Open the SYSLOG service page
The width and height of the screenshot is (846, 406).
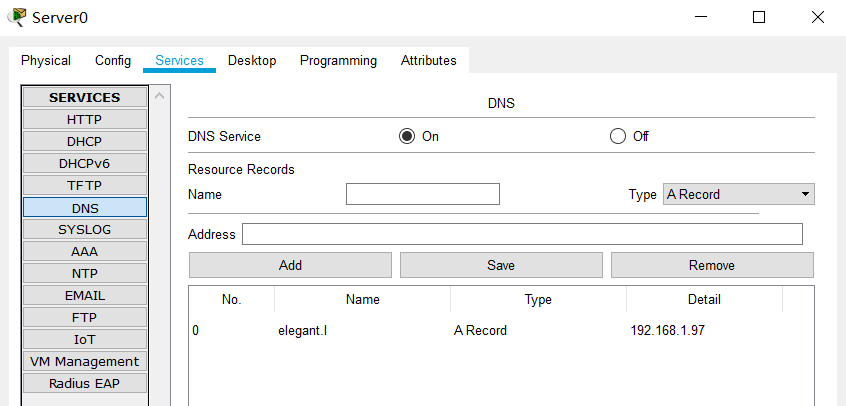point(84,229)
